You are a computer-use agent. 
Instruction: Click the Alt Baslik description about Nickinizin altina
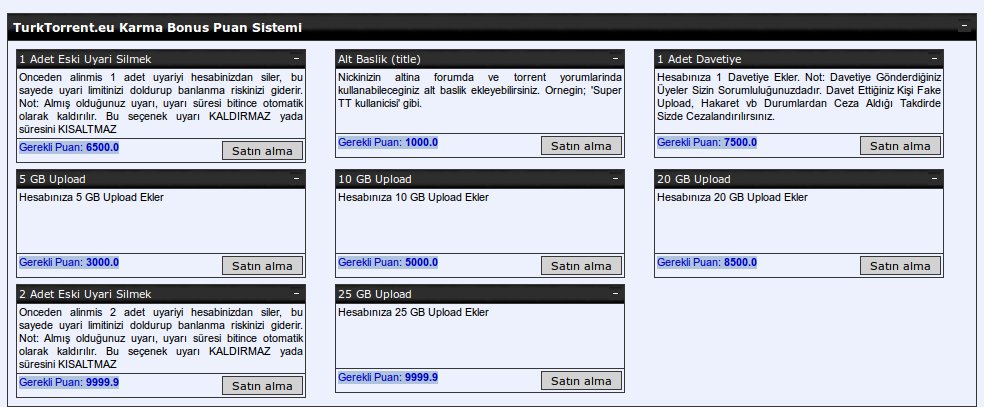click(480, 90)
